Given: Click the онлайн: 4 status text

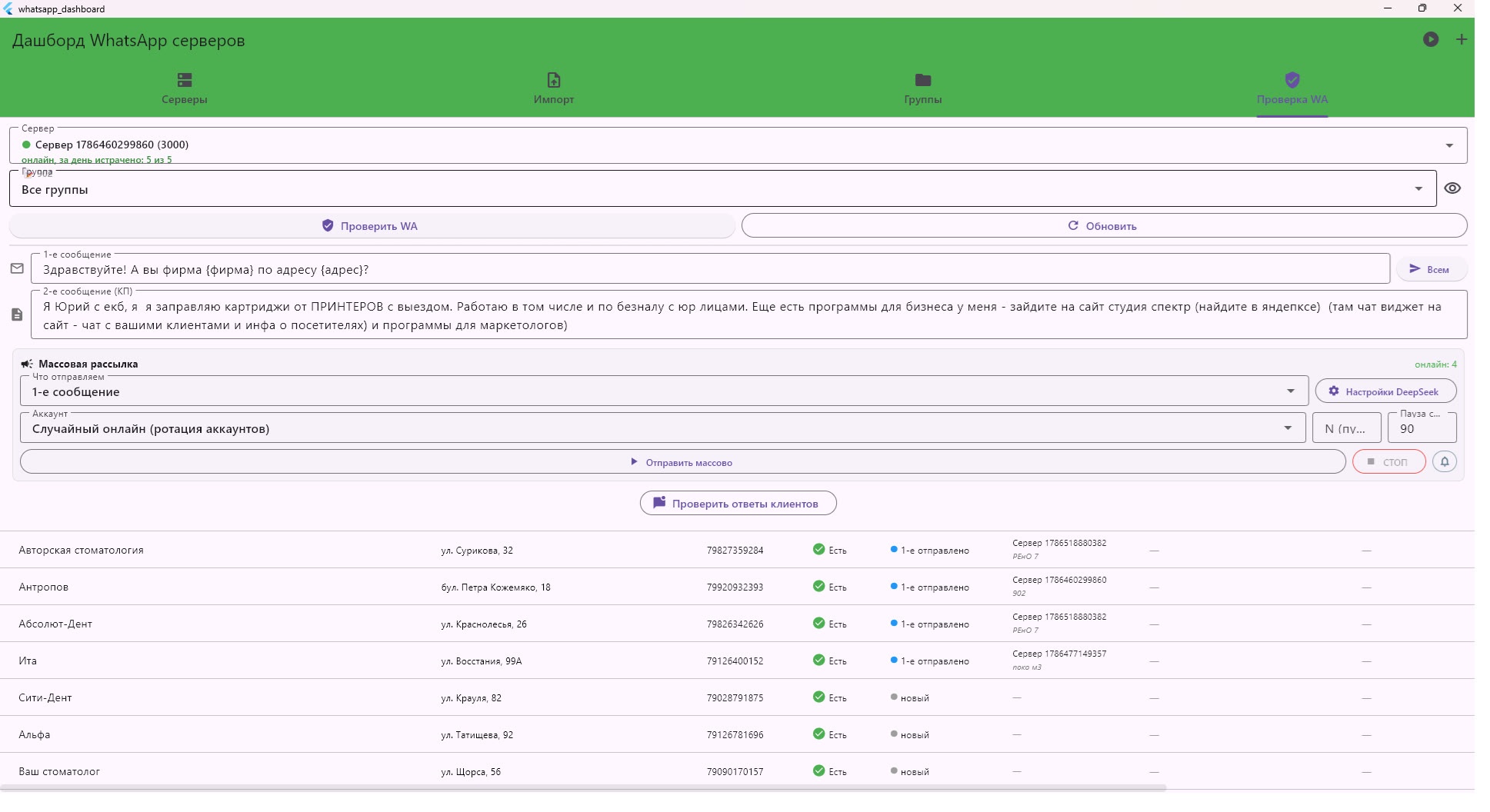Looking at the screenshot, I should click(1435, 364).
